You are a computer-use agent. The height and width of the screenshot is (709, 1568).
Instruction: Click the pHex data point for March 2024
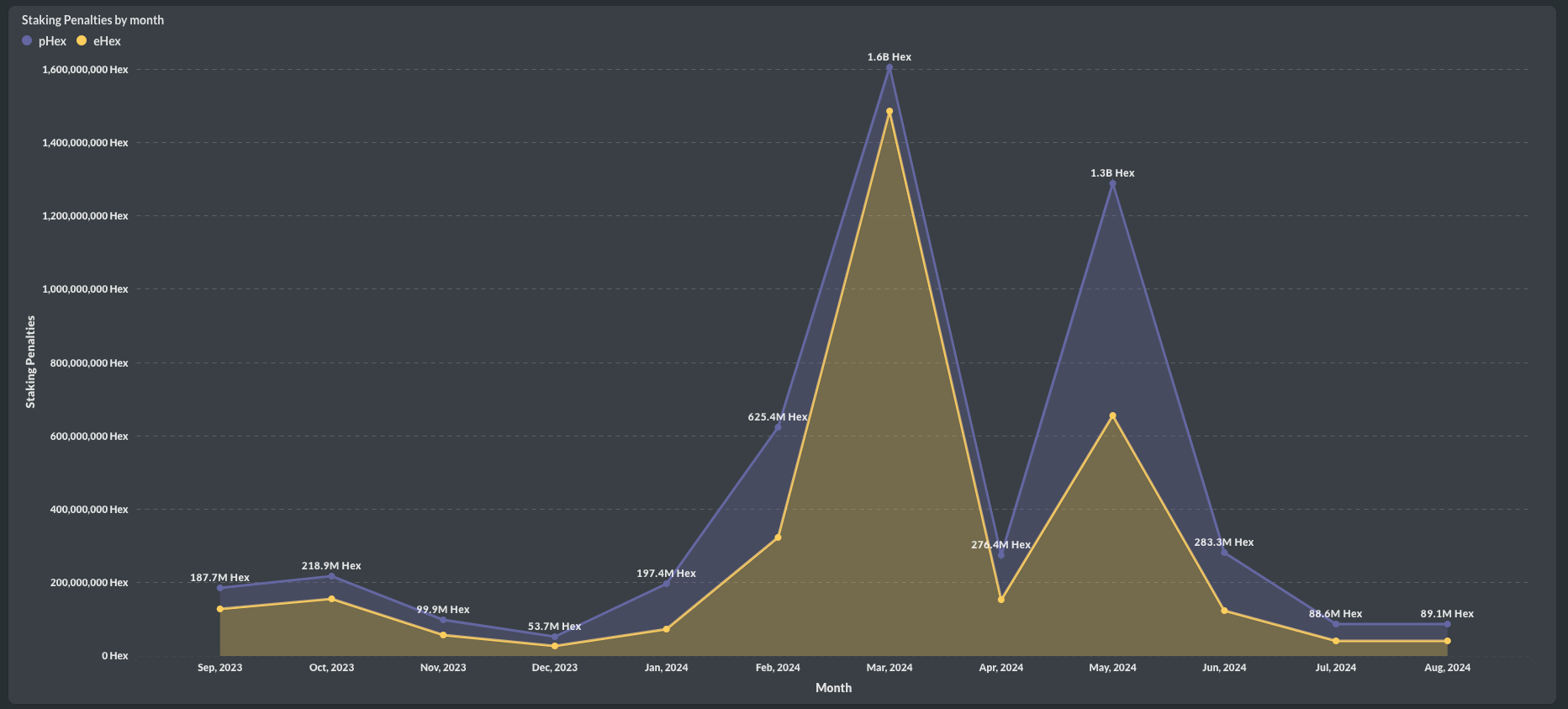pos(890,68)
